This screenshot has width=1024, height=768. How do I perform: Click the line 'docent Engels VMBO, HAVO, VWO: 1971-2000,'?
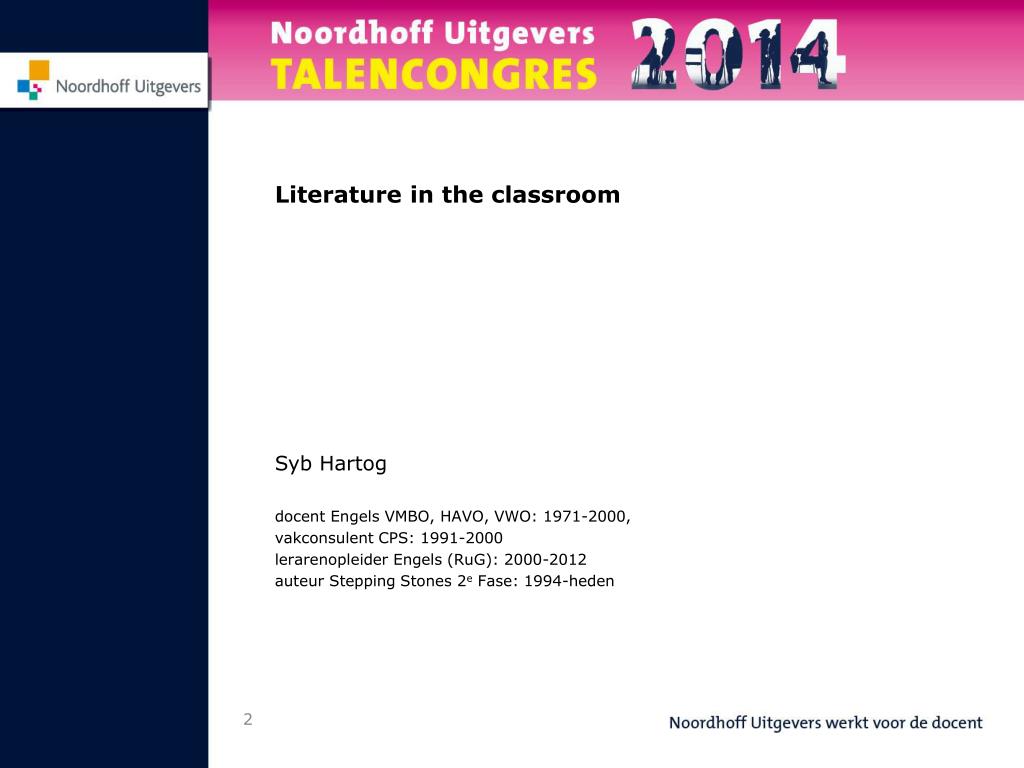tap(453, 517)
